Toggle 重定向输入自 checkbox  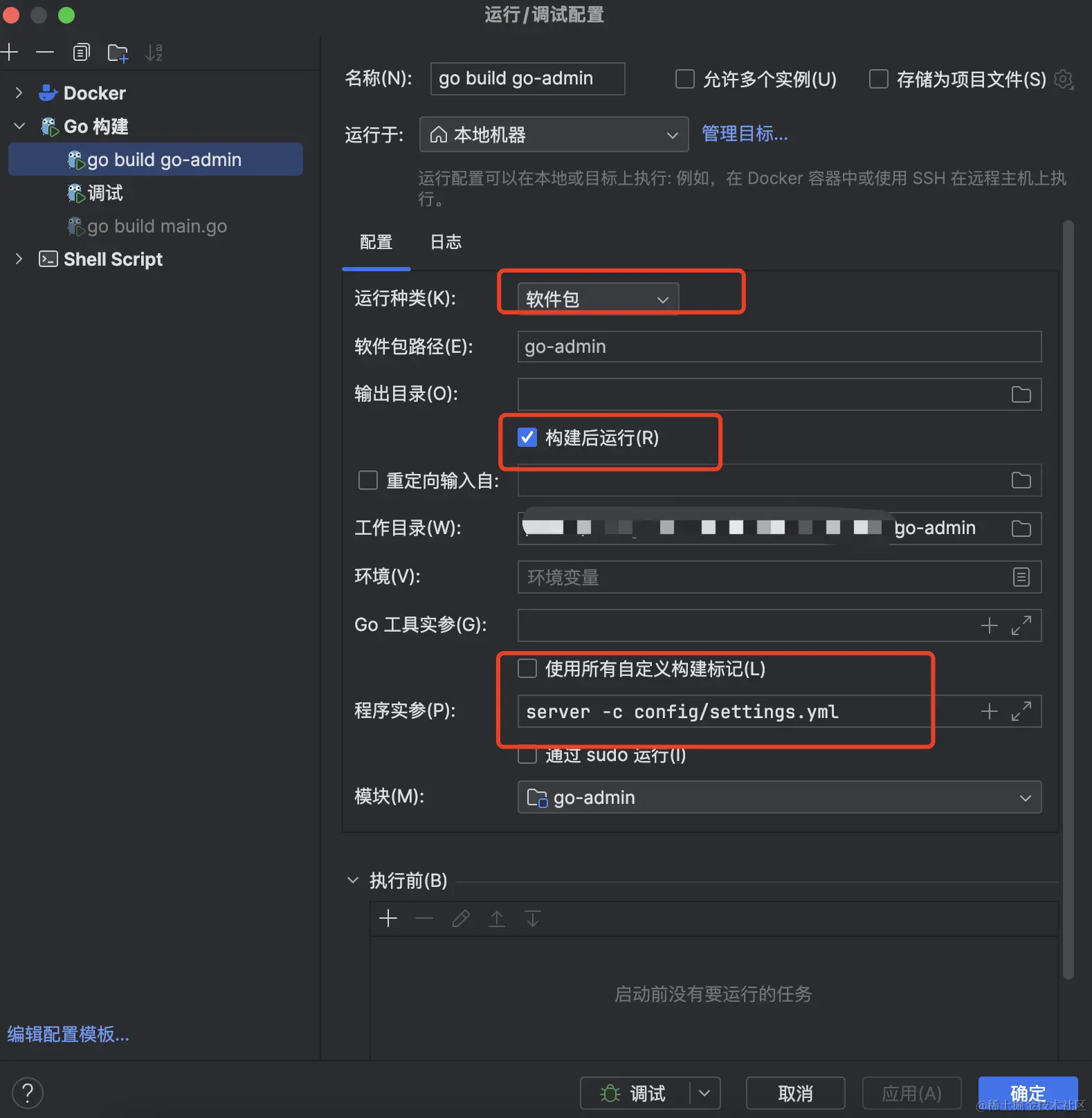click(x=368, y=480)
